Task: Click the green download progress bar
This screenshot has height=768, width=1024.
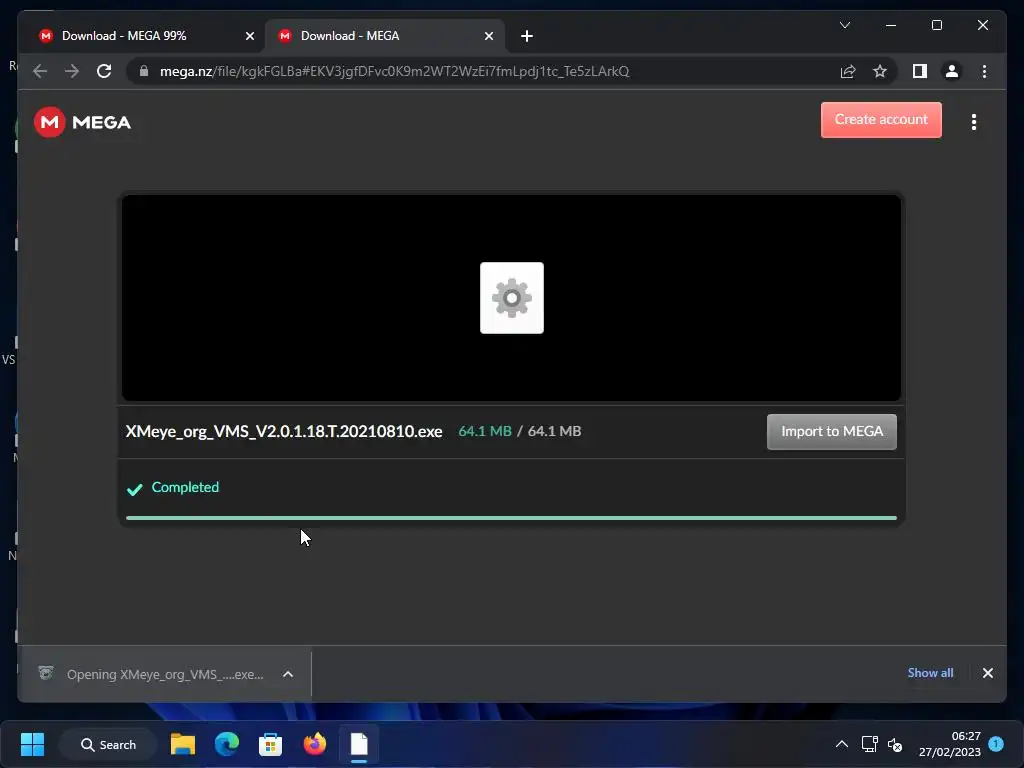Action: point(511,518)
